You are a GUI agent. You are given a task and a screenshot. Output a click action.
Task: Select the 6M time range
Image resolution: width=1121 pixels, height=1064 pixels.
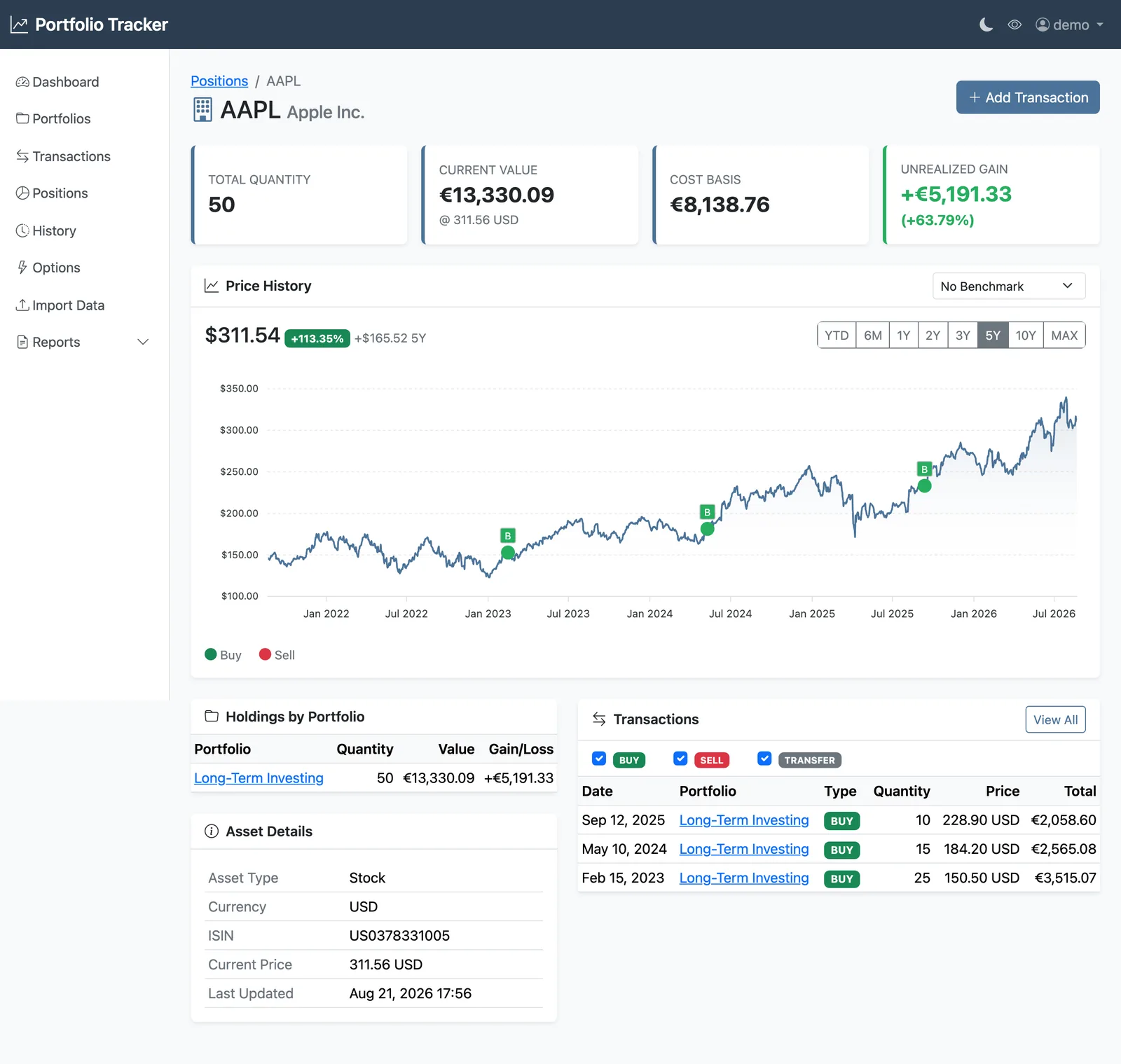873,336
